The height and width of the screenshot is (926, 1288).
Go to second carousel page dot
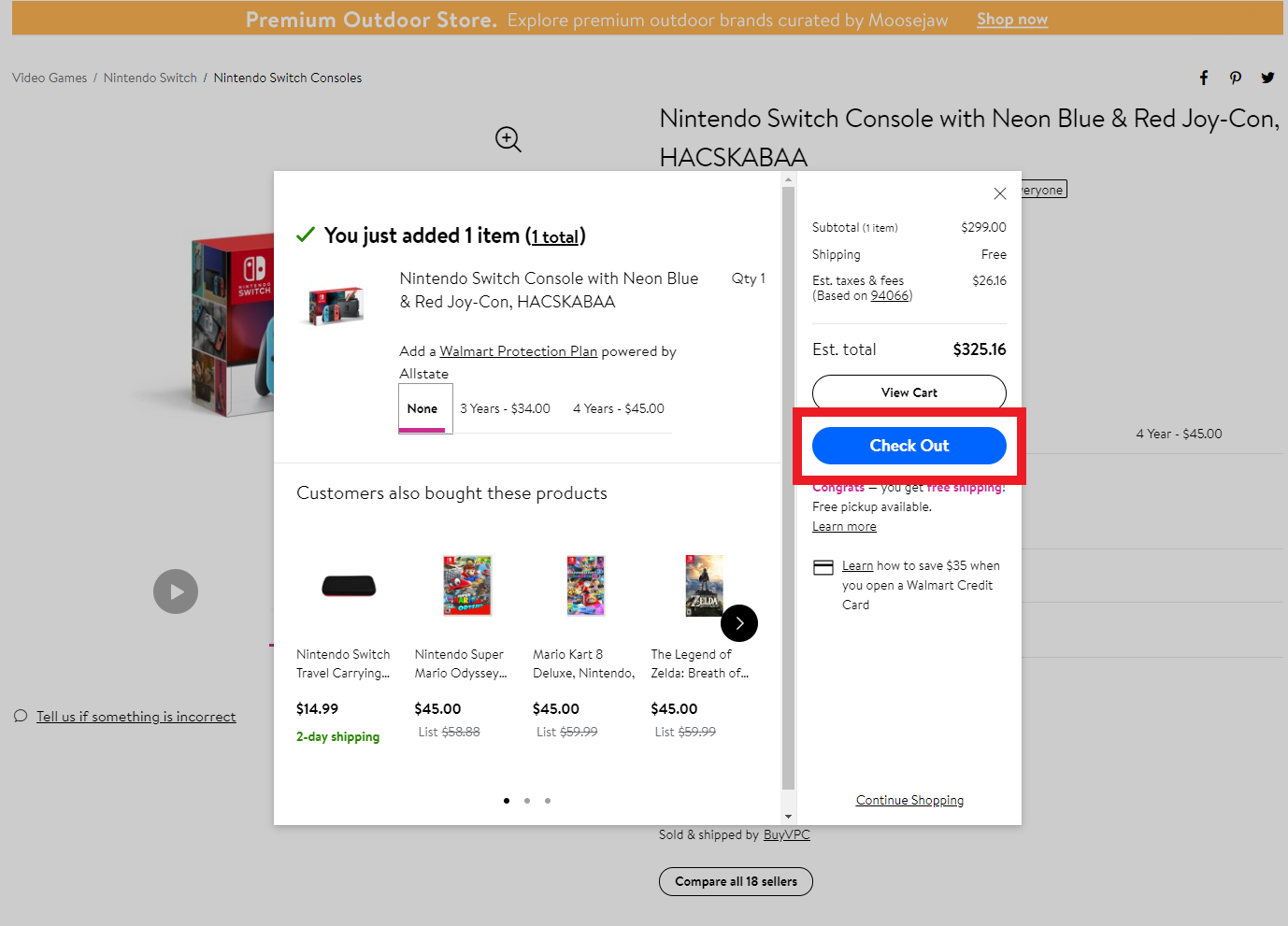(527, 801)
